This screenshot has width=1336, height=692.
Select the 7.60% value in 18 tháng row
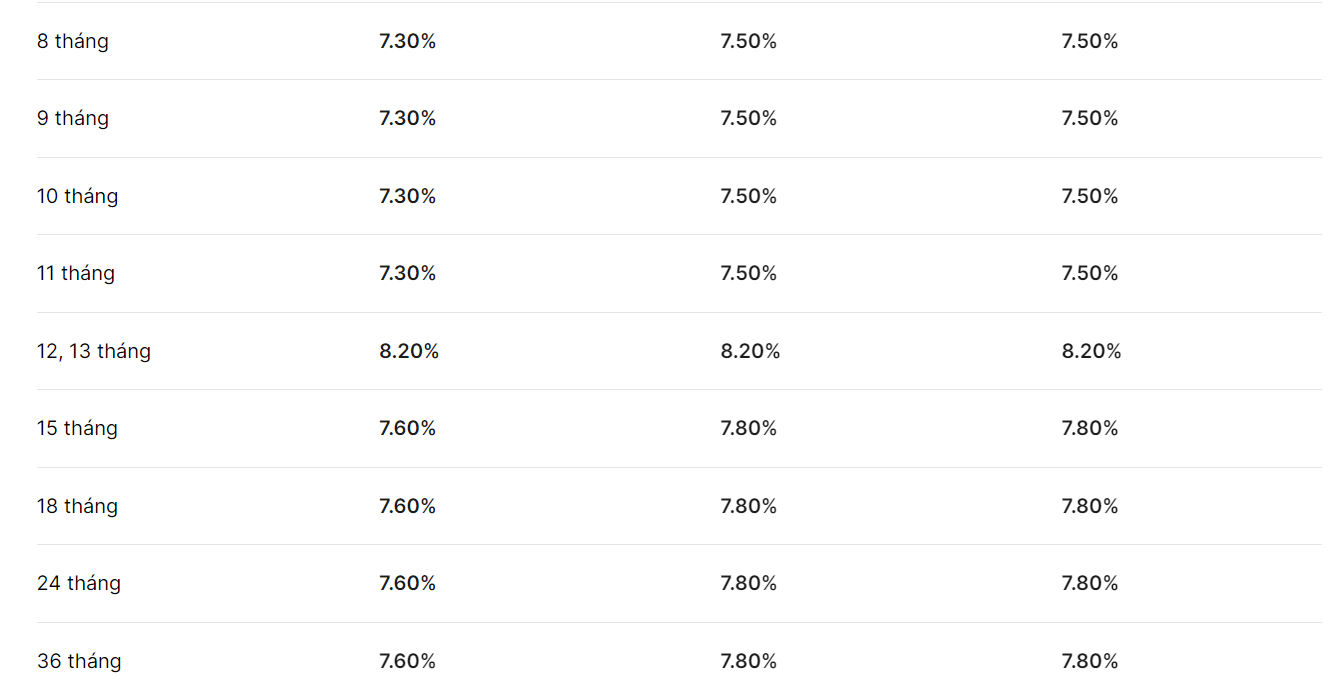[408, 506]
